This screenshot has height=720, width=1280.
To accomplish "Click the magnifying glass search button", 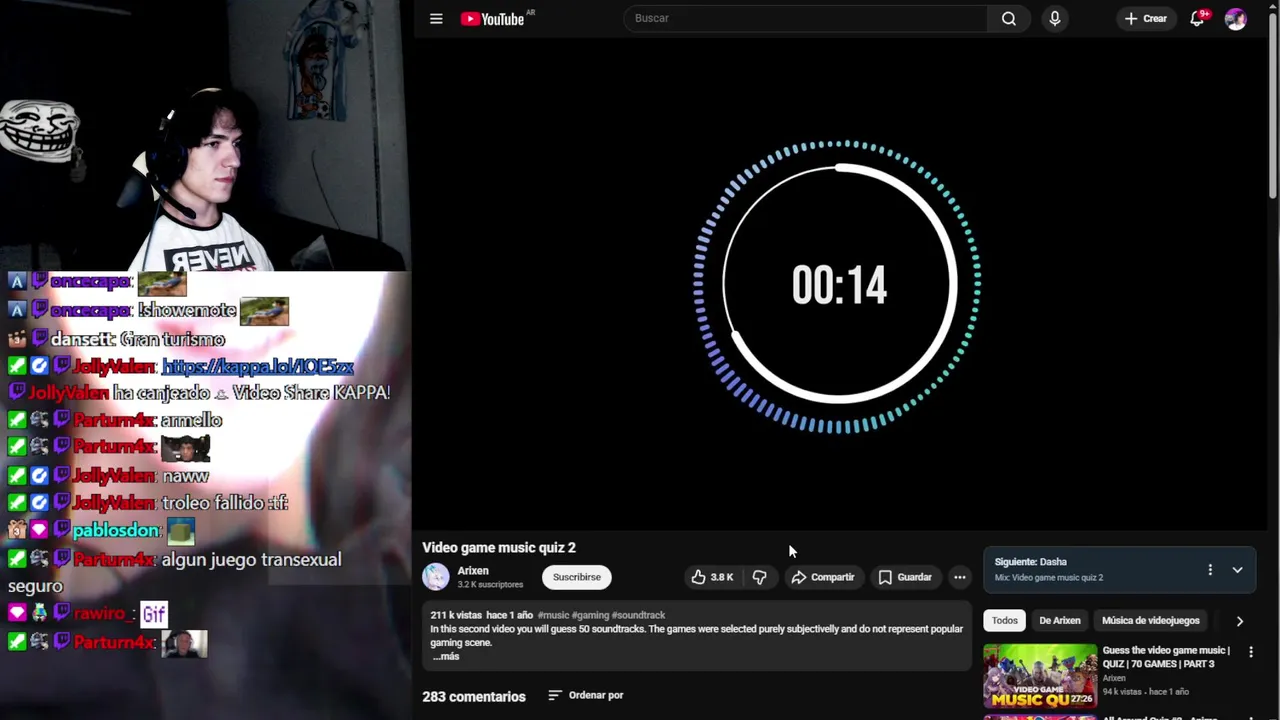I will point(1009,18).
